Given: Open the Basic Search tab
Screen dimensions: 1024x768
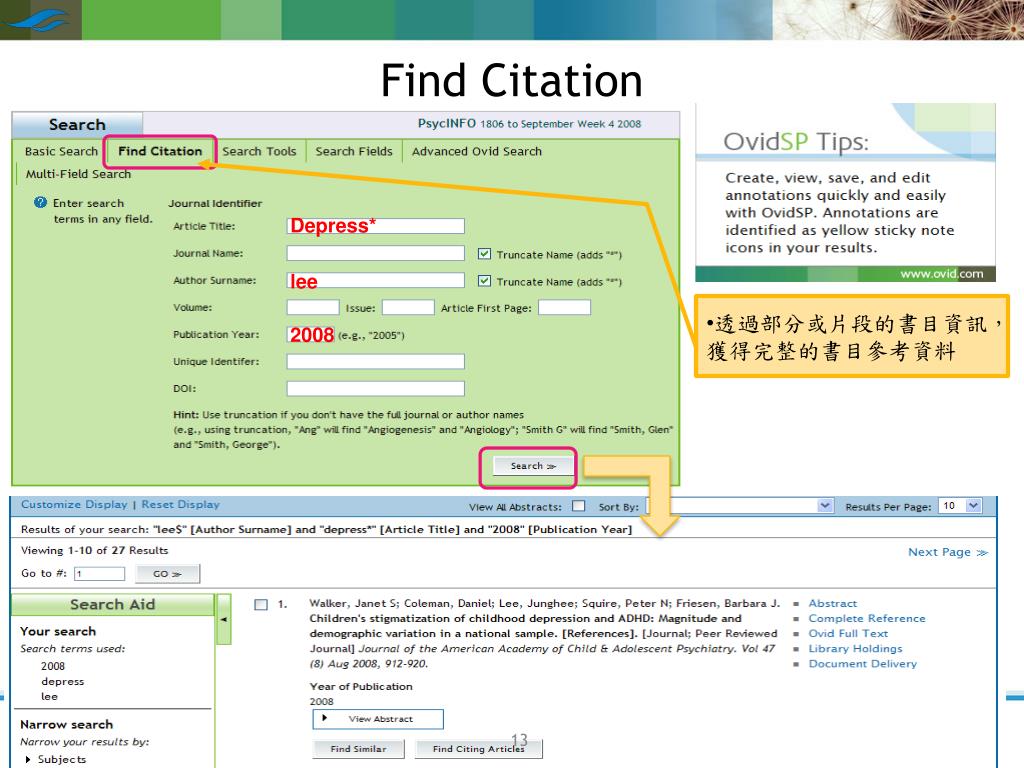Looking at the screenshot, I should pos(61,152).
